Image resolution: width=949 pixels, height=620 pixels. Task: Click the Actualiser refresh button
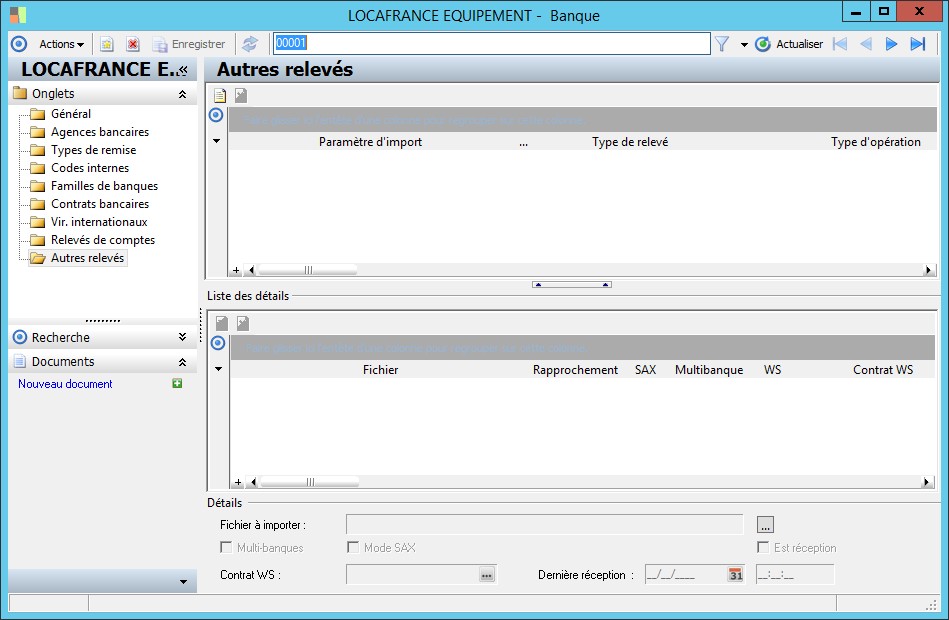[789, 44]
